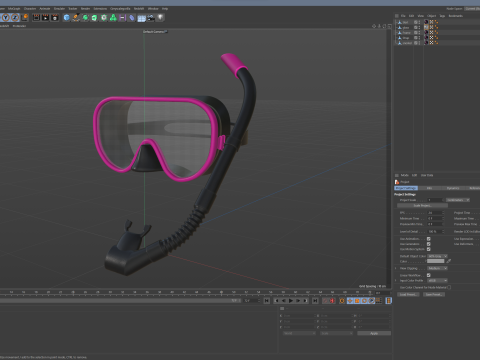Expand View Clipping disclosure arrow
The image size is (480, 360).
click(396, 268)
